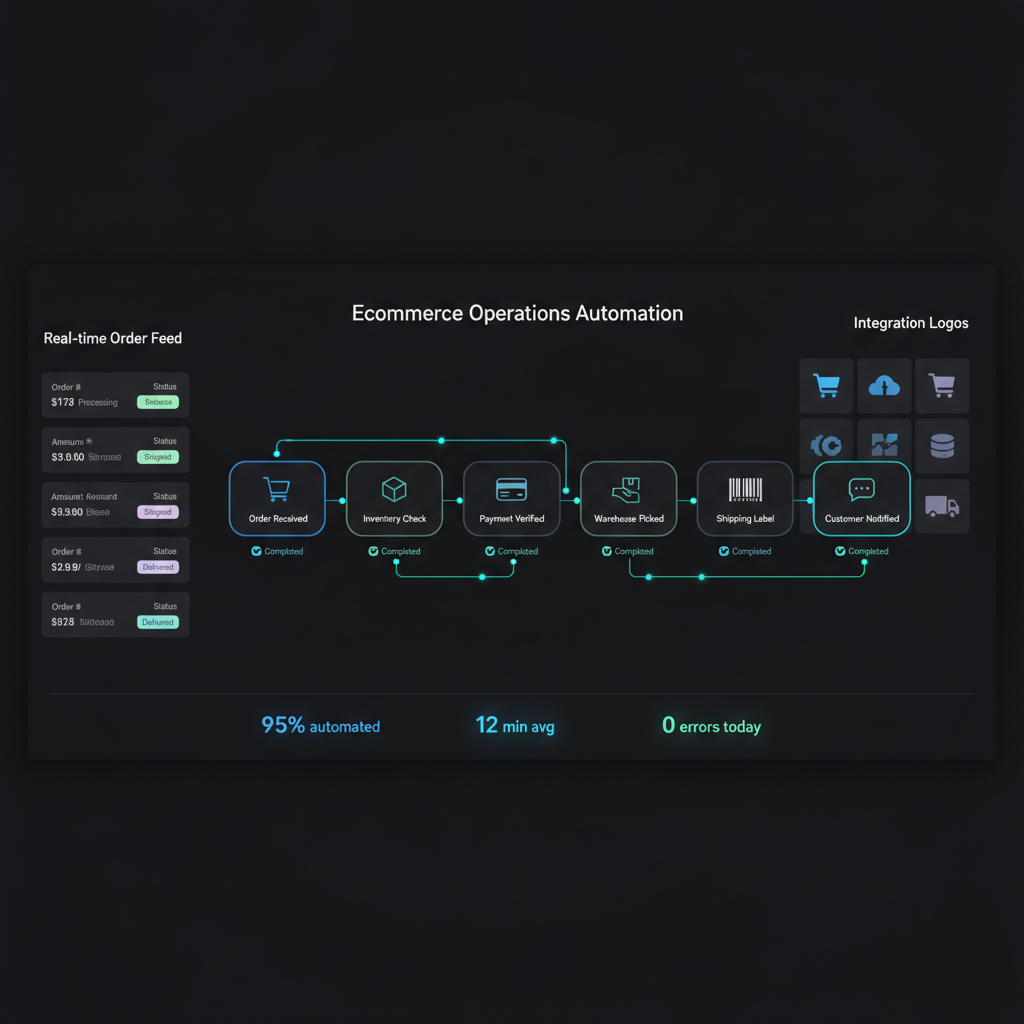1024x1024 pixels.
Task: Select the hand-with-box icon in Warehouse Picked
Action: (x=626, y=490)
